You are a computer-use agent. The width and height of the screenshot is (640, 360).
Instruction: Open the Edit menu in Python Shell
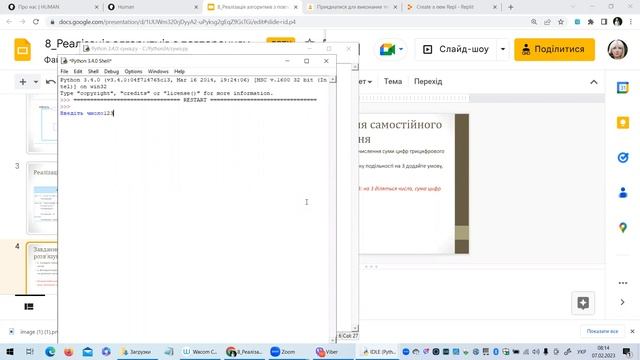tap(78, 71)
